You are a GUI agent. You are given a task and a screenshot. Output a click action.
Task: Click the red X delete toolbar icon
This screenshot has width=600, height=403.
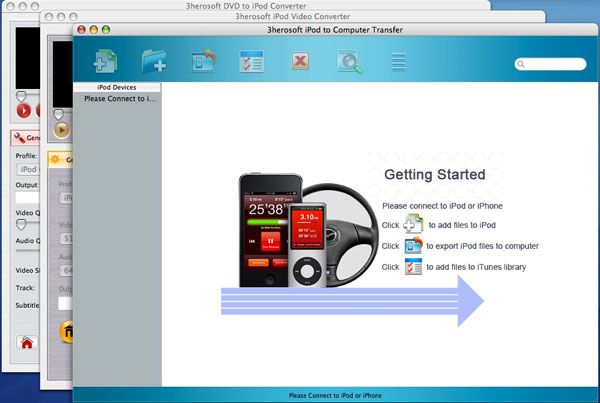pos(300,61)
